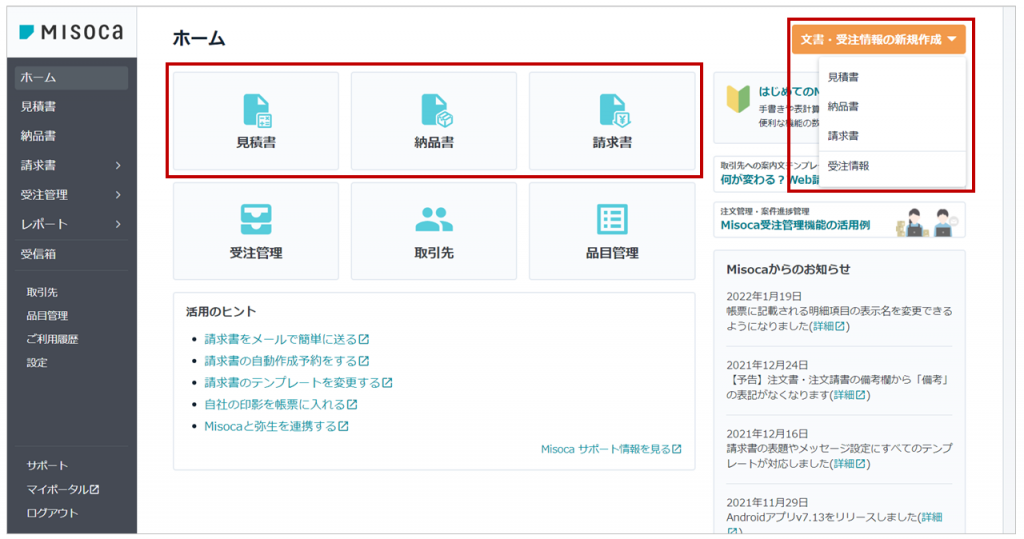Screen dimensions: 1024x539
Task: Open 詳細 link for 2021年12月16日 notice
Action: (x=850, y=464)
